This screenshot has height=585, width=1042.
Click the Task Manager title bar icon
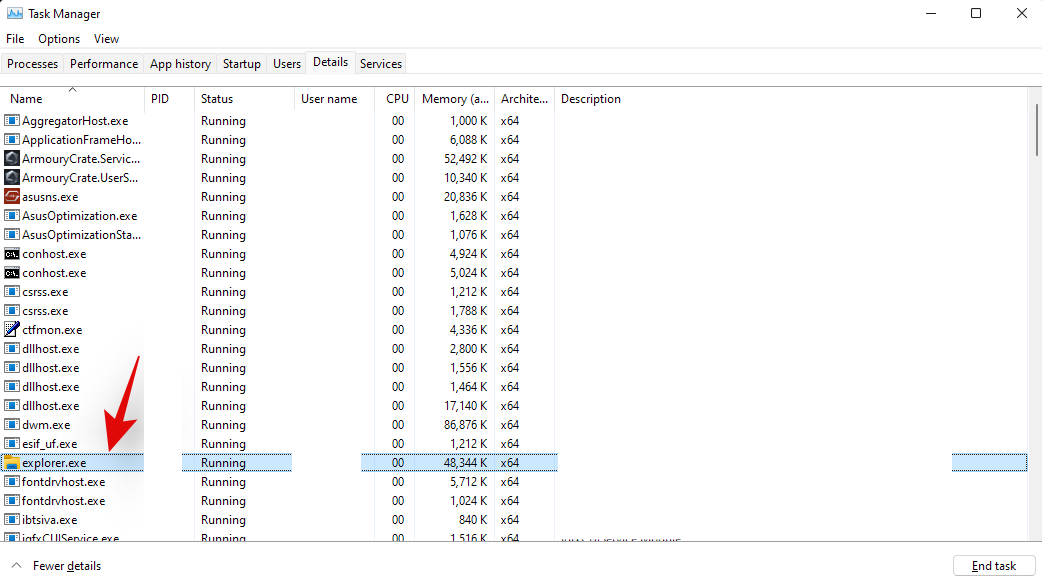15,14
